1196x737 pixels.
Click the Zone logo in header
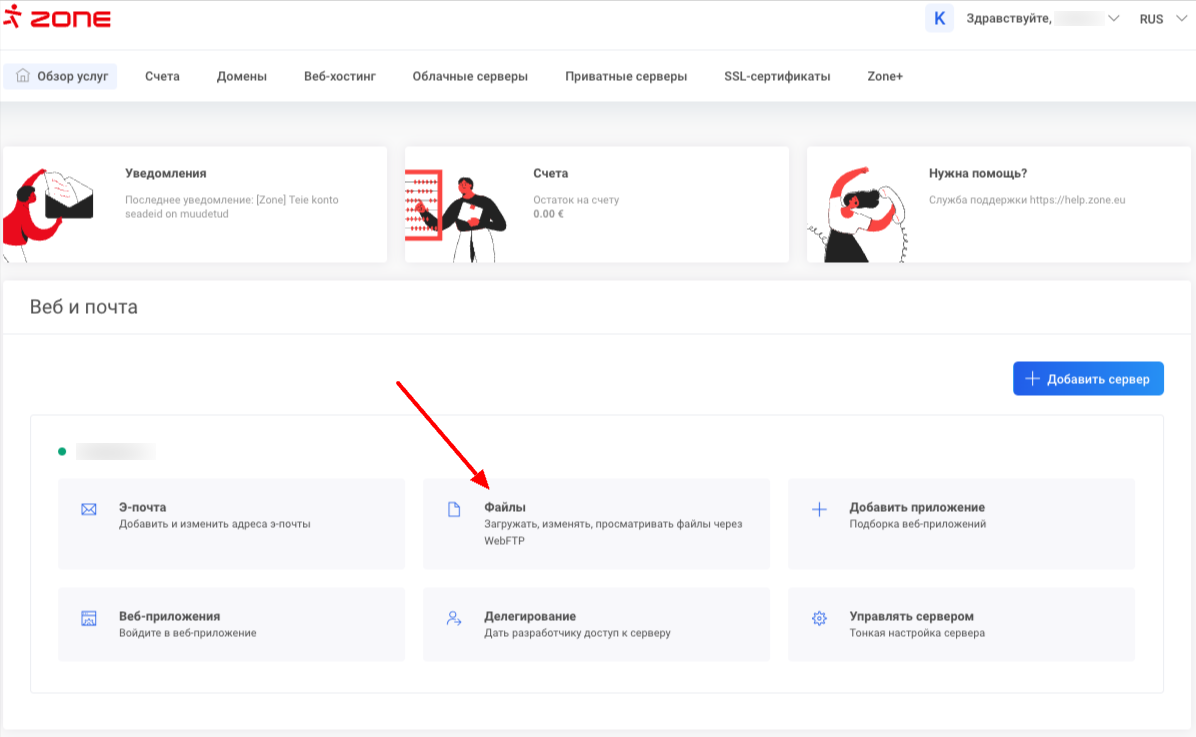pyautogui.click(x=57, y=19)
